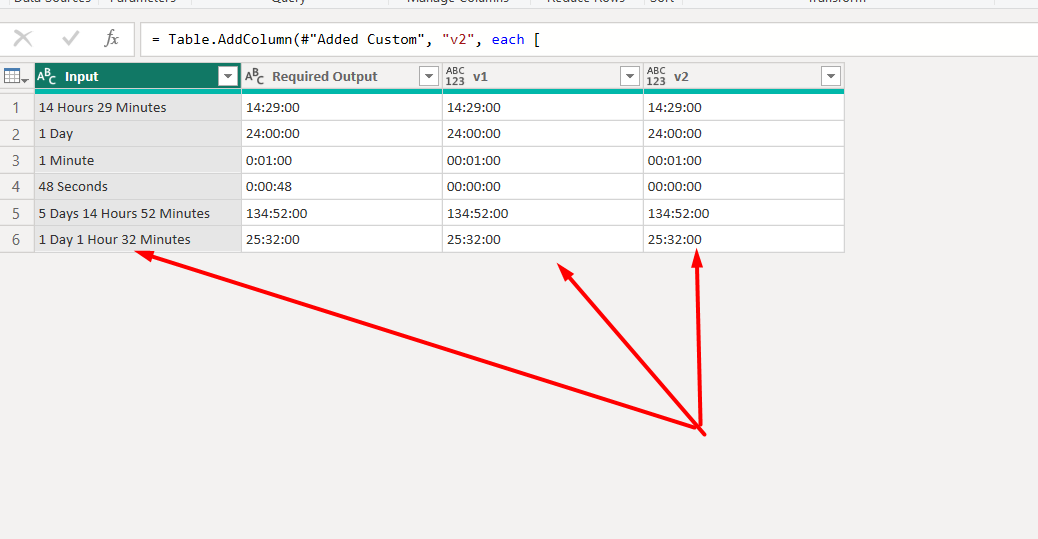Image resolution: width=1038 pixels, height=539 pixels.
Task: Select the v2 column header
Action: click(x=743, y=77)
